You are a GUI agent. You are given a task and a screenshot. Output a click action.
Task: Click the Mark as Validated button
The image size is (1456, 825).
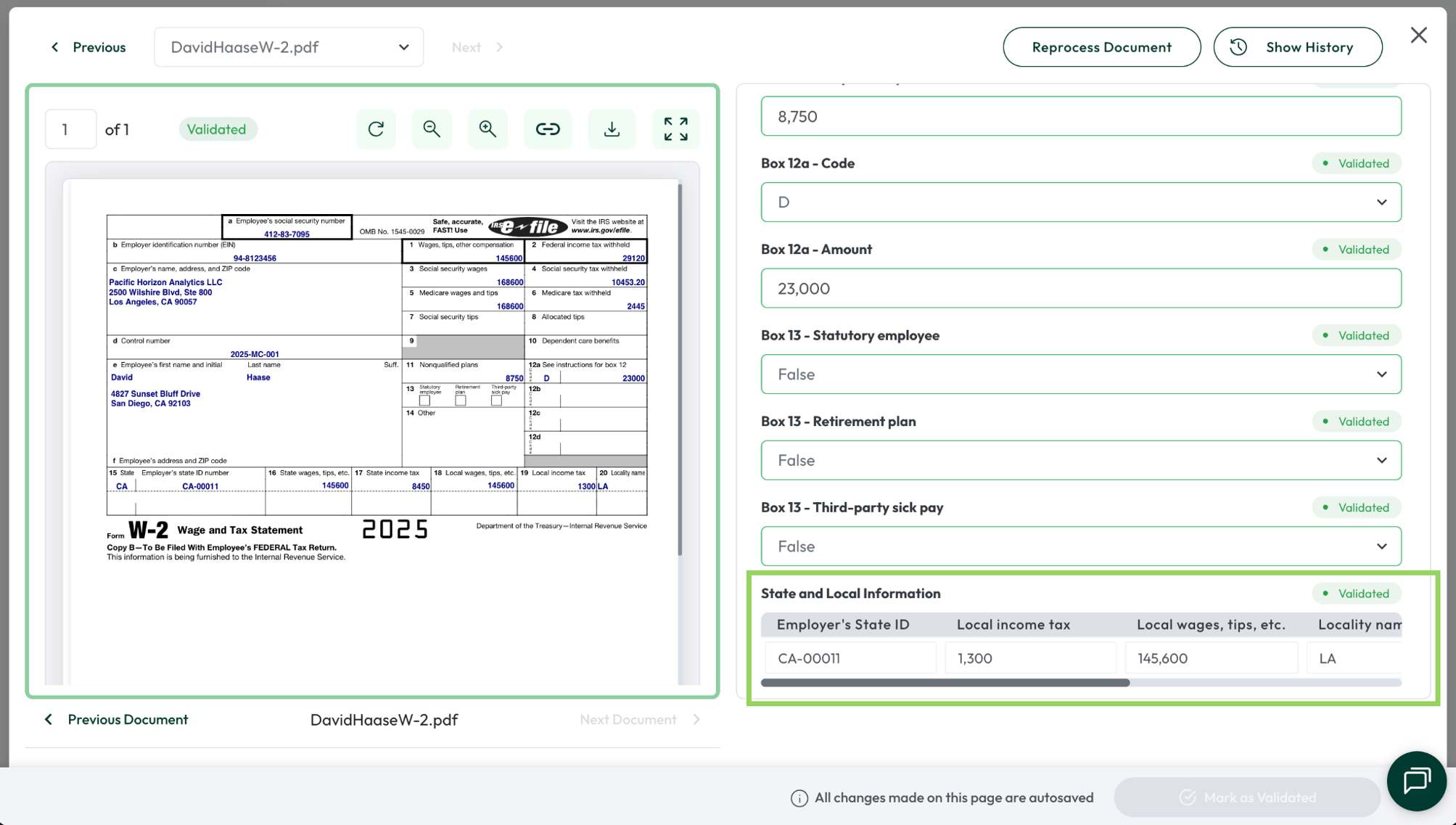(1246, 797)
